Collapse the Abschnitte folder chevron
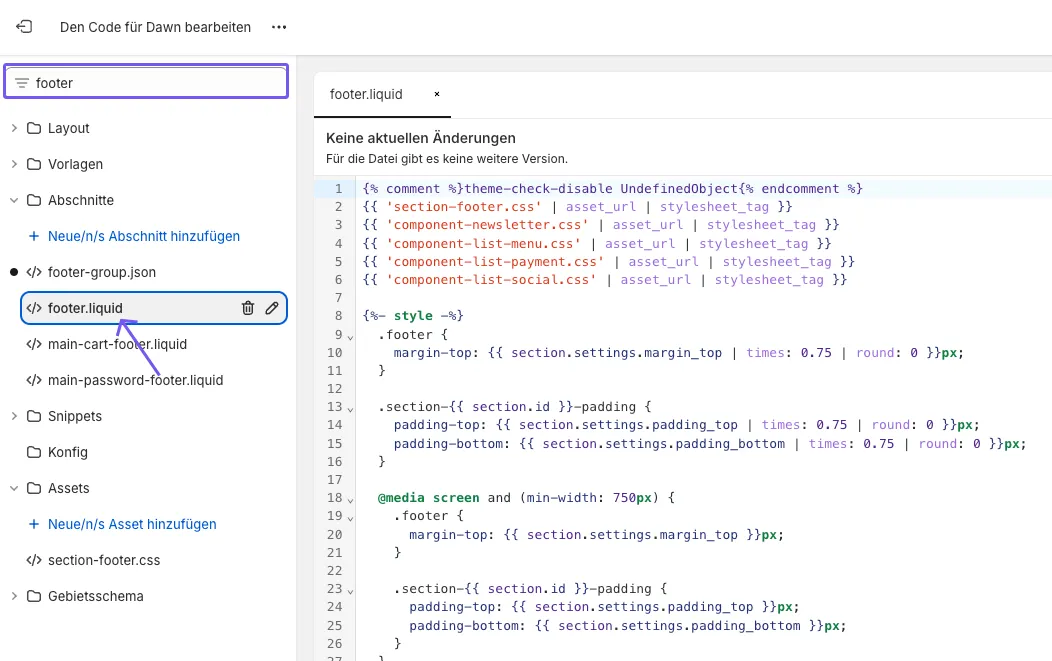The width and height of the screenshot is (1052, 661). [x=14, y=201]
